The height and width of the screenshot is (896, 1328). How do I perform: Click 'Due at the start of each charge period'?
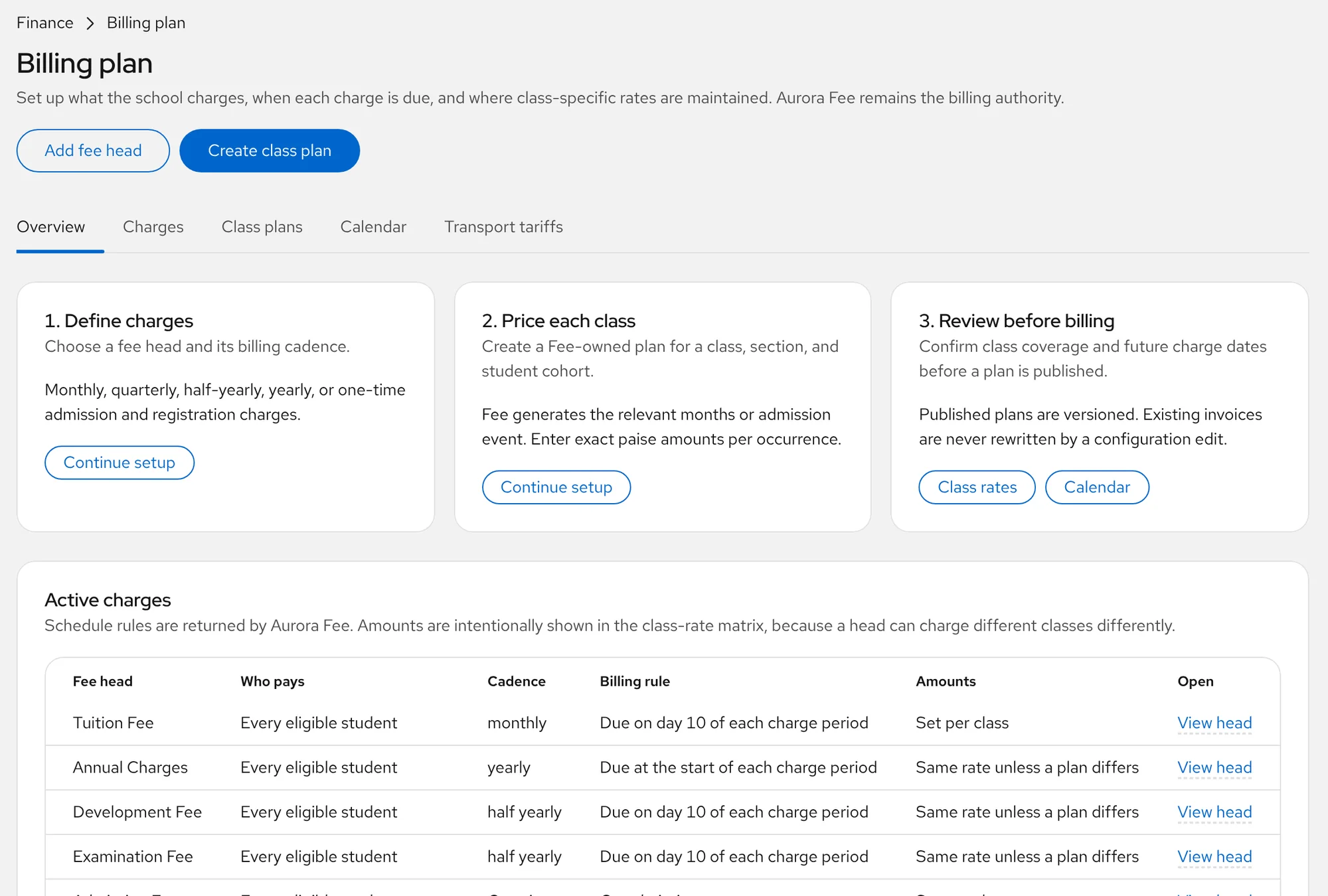[x=738, y=767]
